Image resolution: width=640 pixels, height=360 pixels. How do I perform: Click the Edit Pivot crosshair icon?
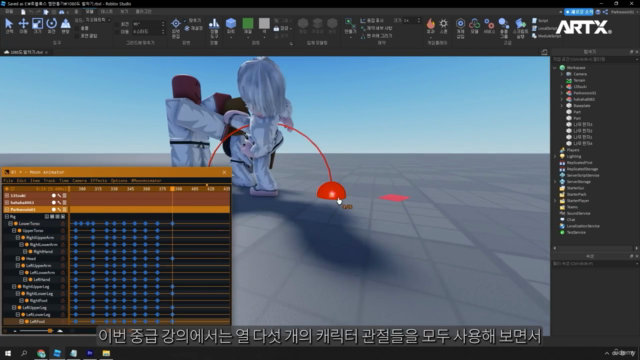(x=176, y=24)
